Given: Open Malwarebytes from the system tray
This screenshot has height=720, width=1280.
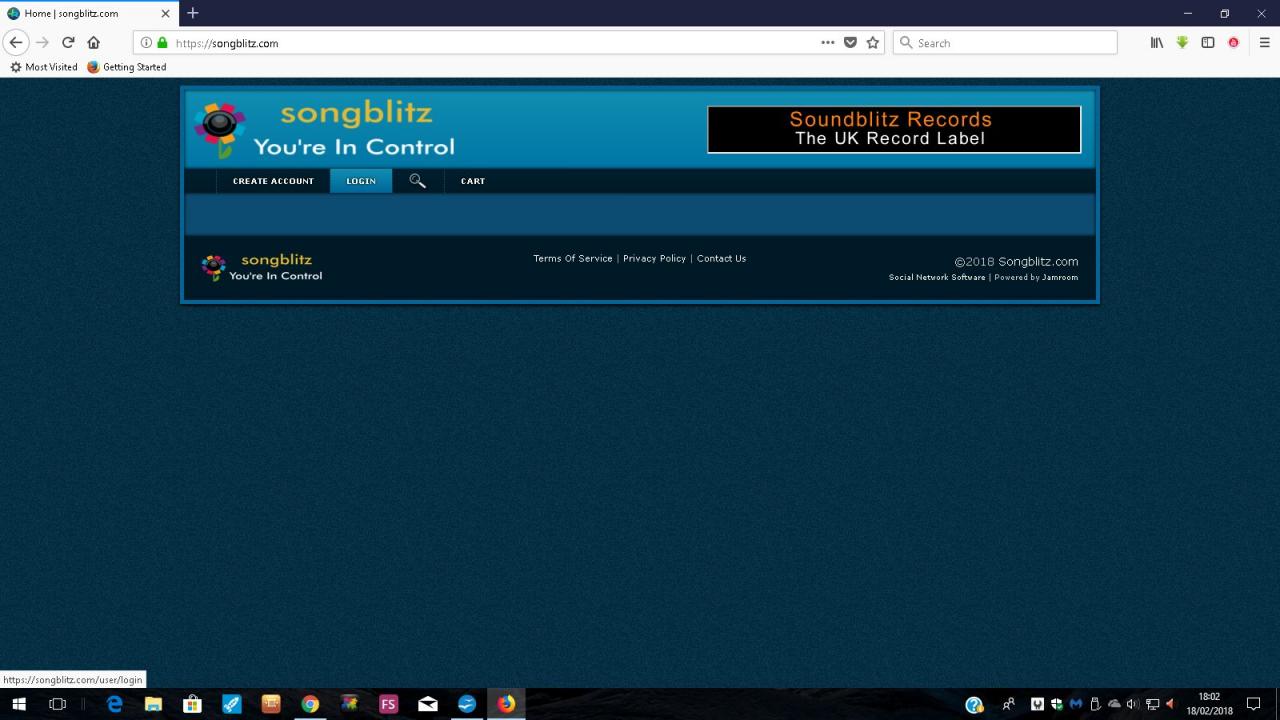Looking at the screenshot, I should 1075,704.
